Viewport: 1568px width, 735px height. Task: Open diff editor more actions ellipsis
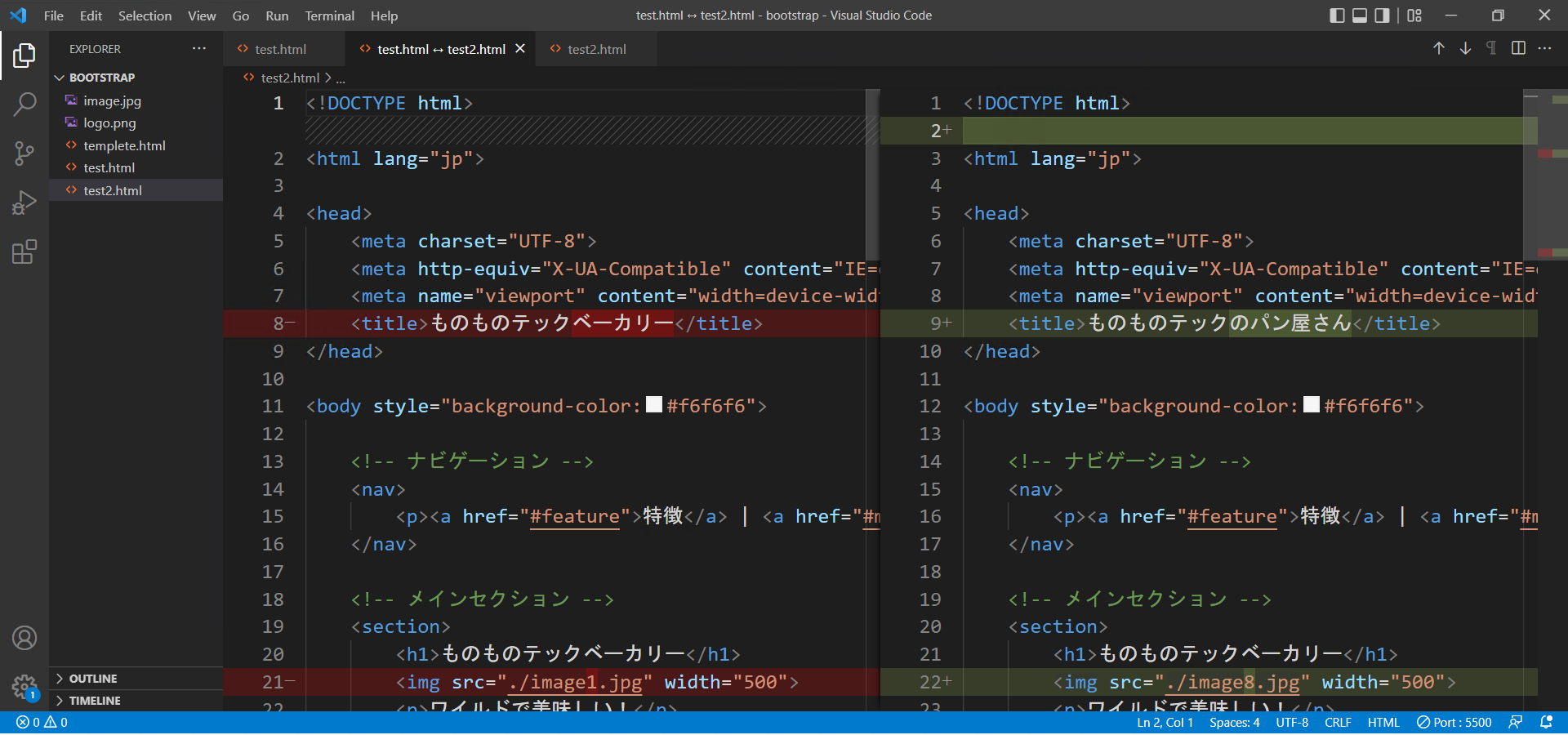point(1544,48)
